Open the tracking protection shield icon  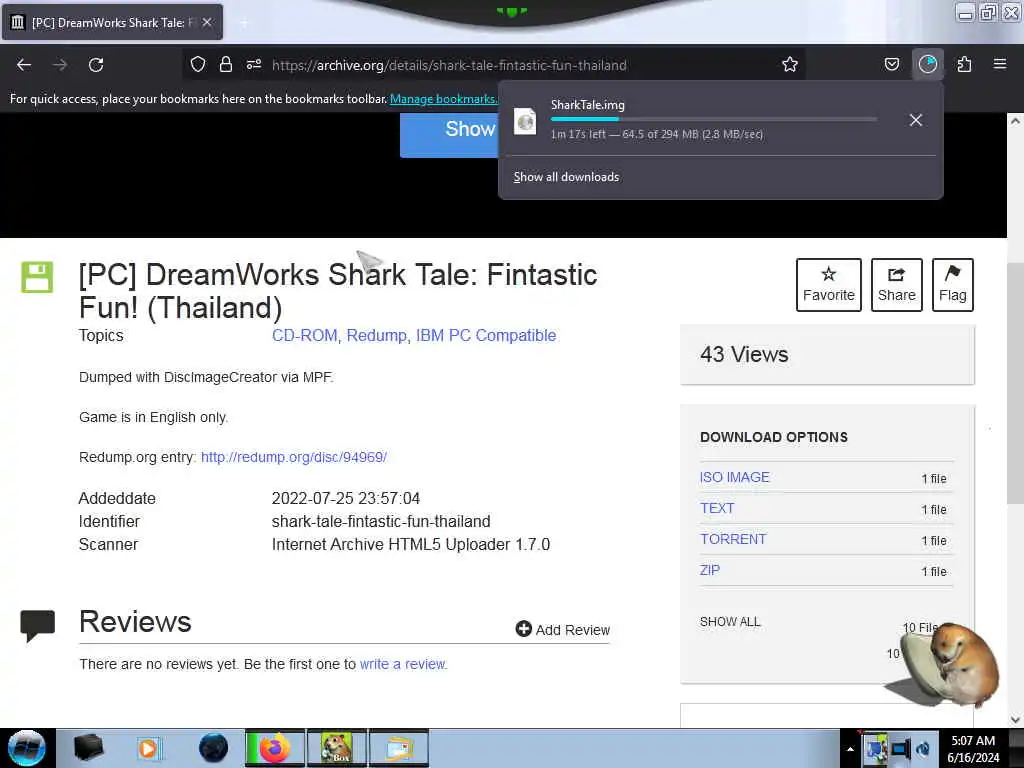pos(198,64)
